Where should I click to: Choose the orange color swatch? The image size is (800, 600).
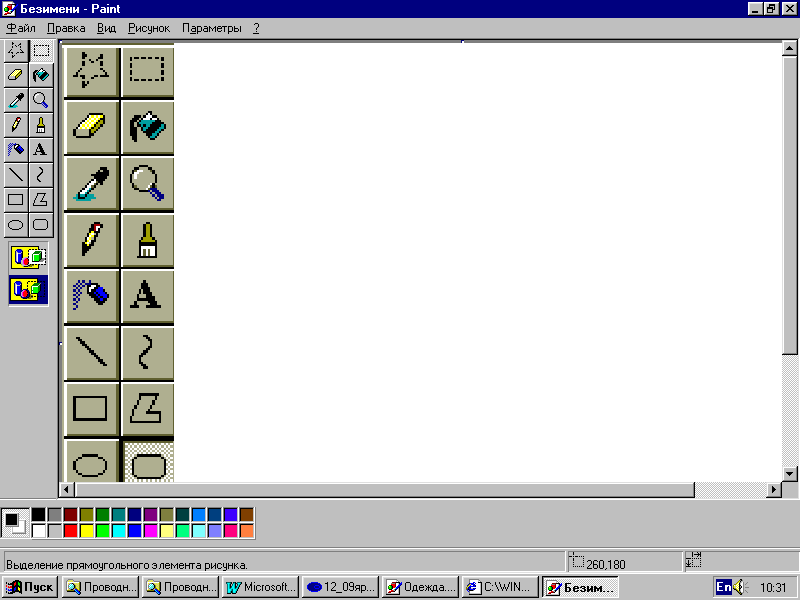coord(246,531)
